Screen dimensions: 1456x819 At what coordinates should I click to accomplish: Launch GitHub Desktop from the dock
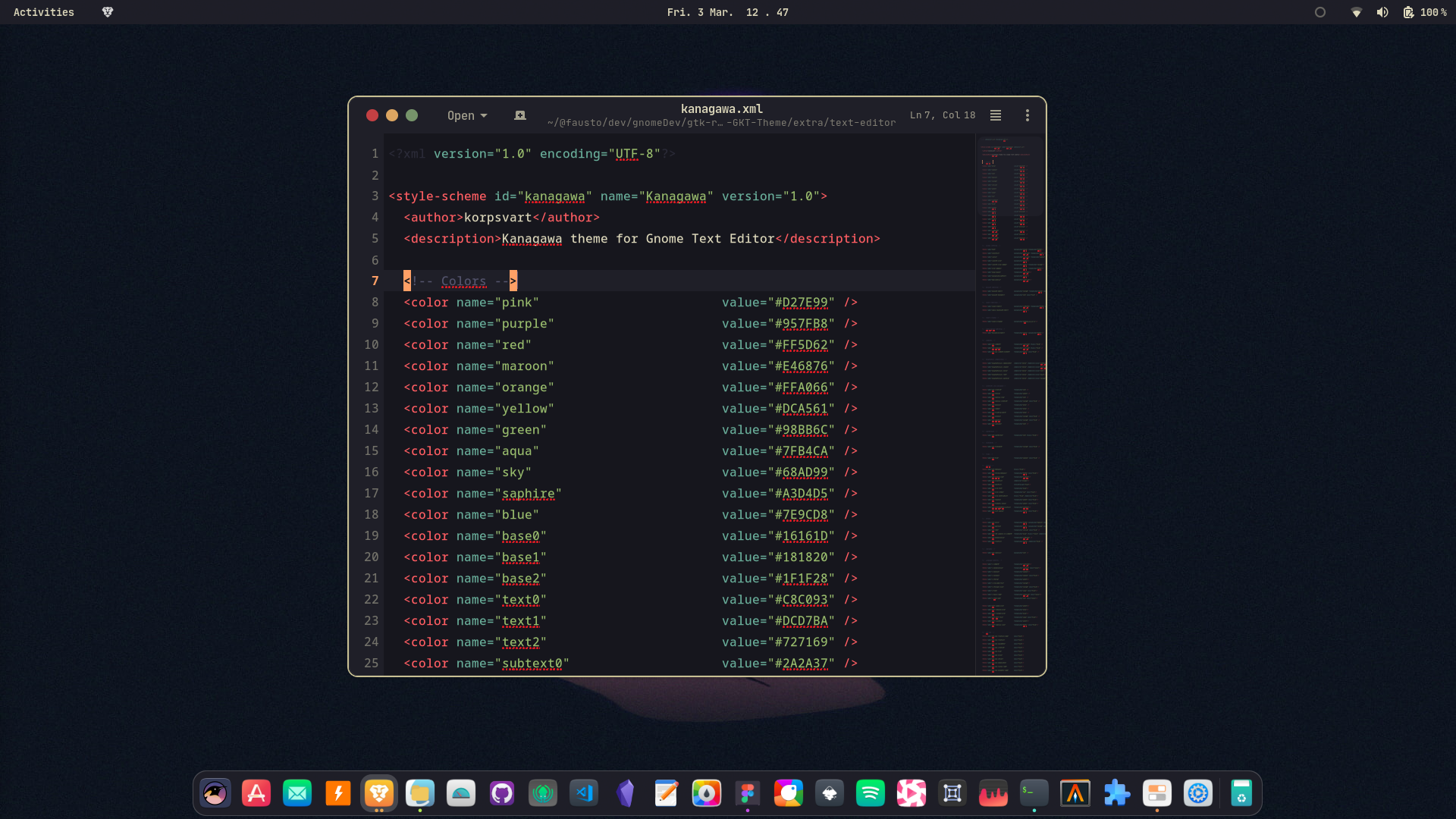[x=502, y=793]
